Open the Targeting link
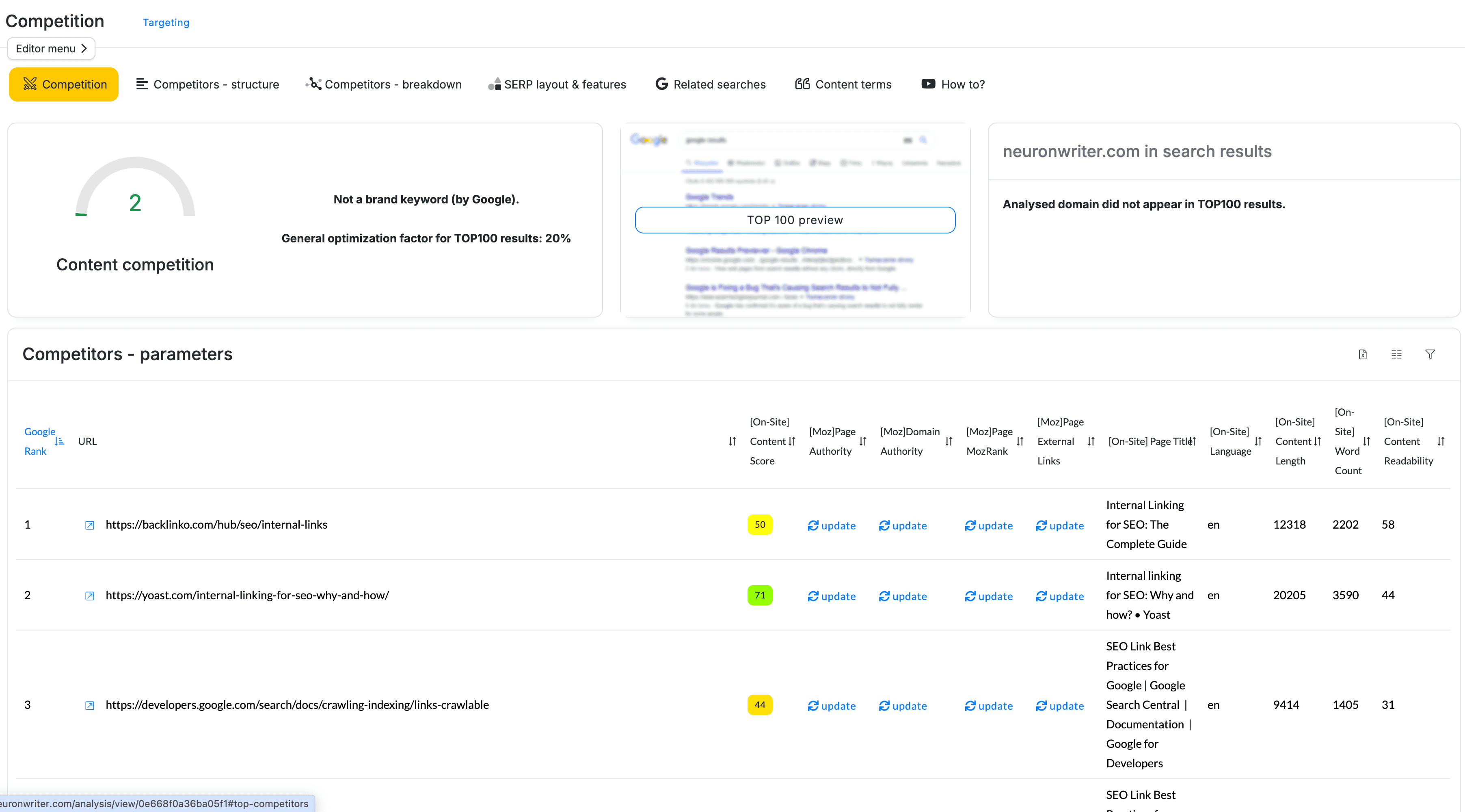Viewport: 1465px width, 812px height. pos(166,22)
